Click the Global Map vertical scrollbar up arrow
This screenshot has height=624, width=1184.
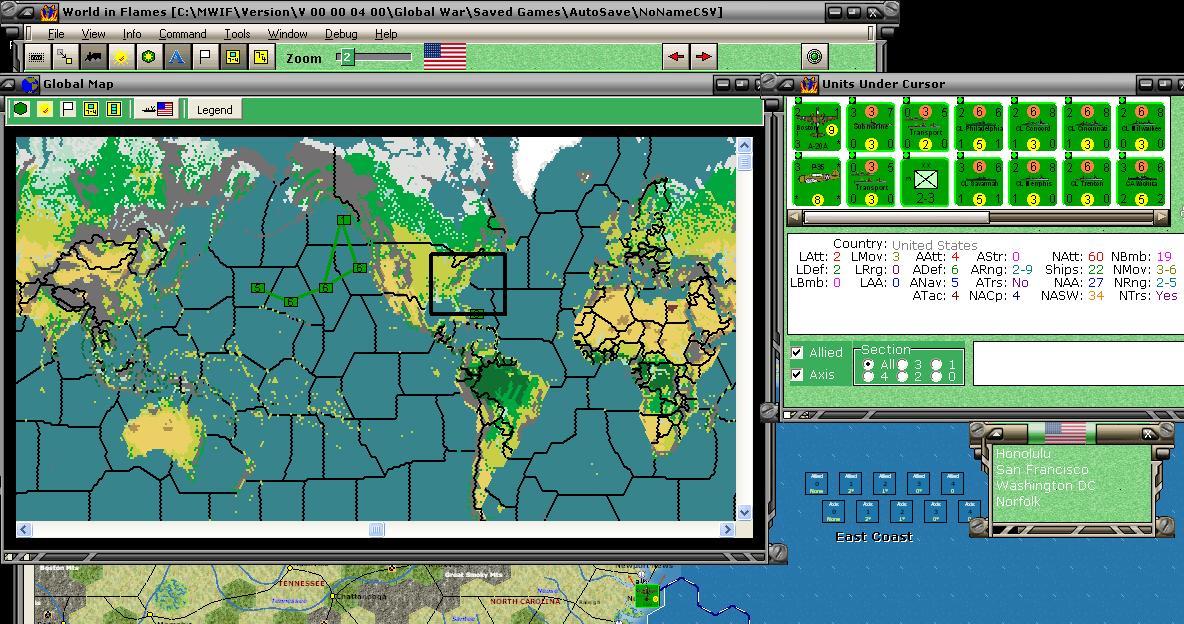point(744,145)
